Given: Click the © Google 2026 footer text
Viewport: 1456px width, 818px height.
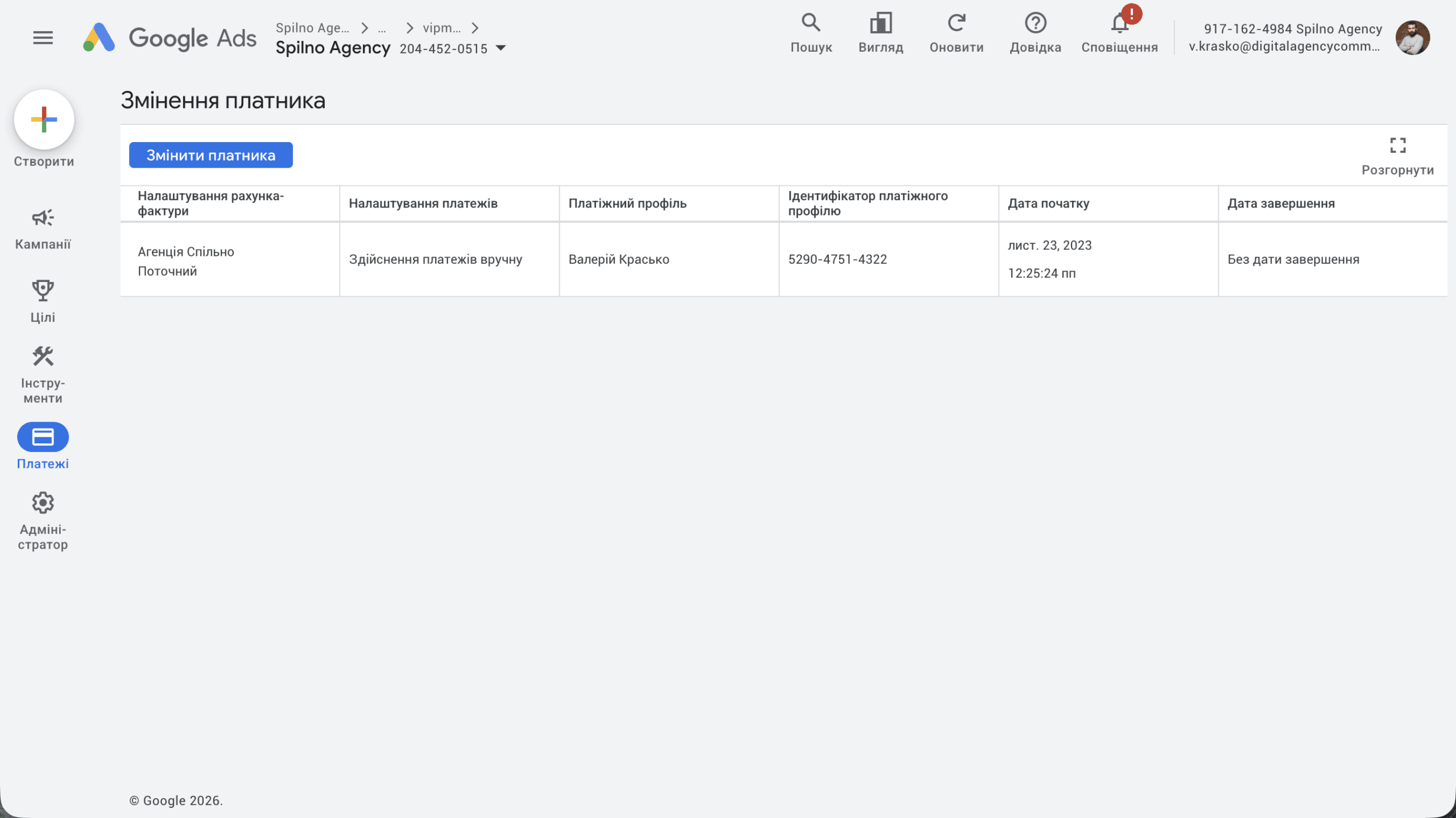Looking at the screenshot, I should point(176,800).
